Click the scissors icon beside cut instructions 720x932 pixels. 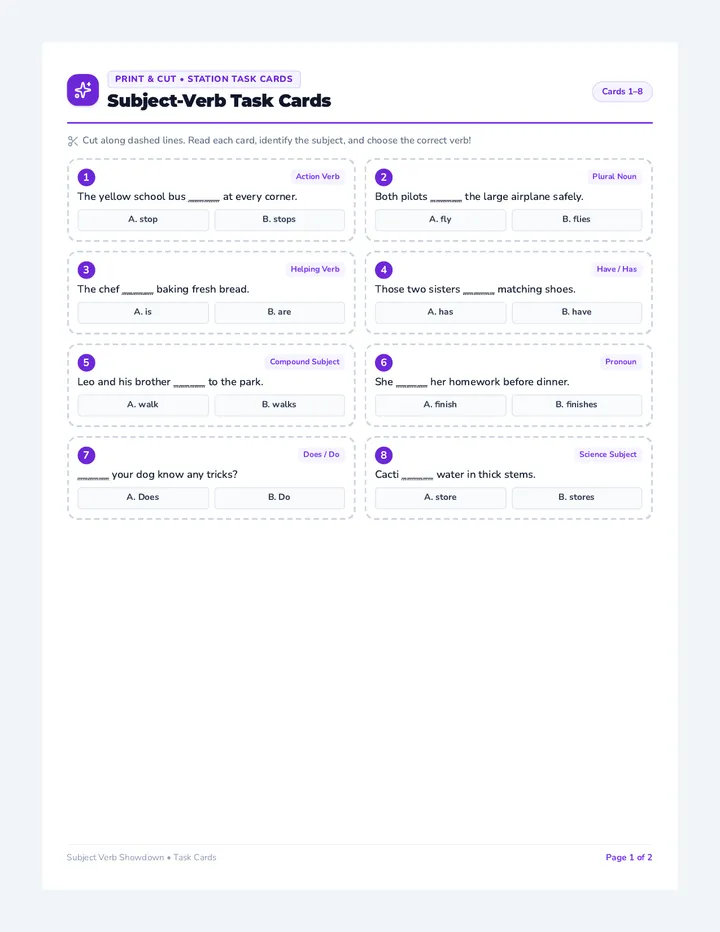click(x=73, y=141)
